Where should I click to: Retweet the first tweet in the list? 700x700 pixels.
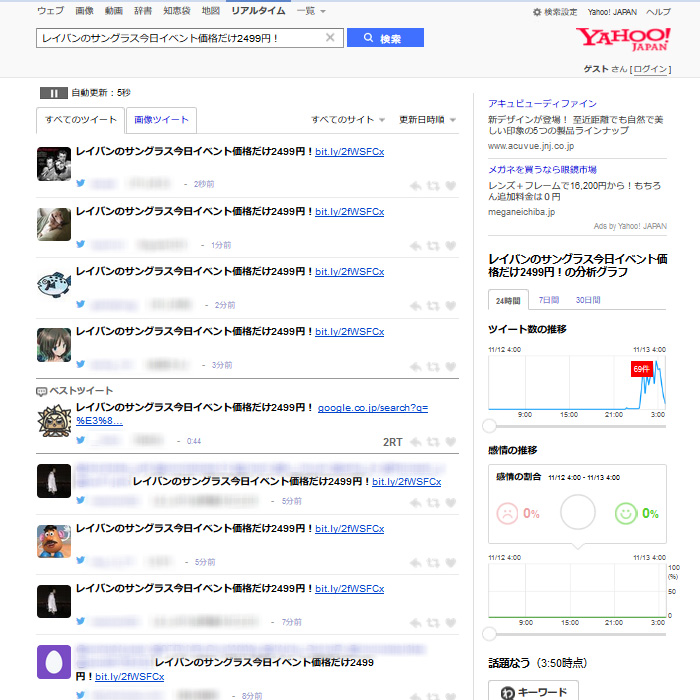[433, 186]
